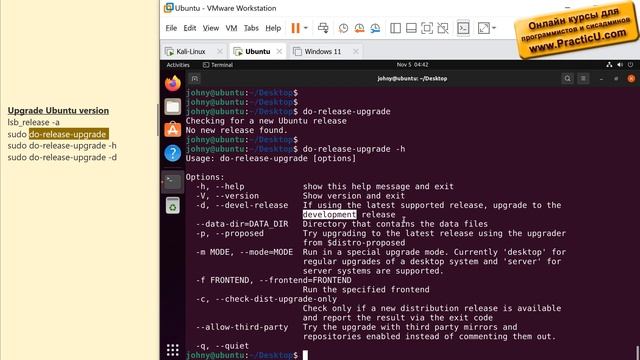Click 'No new release found.' line

[x=236, y=130]
